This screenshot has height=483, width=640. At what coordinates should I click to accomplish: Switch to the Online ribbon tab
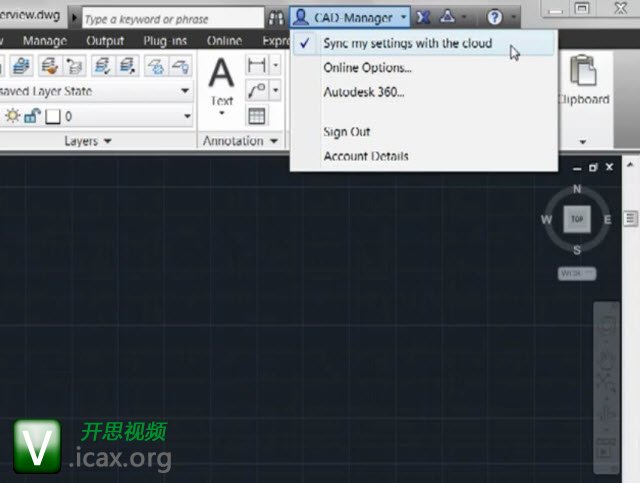click(224, 41)
